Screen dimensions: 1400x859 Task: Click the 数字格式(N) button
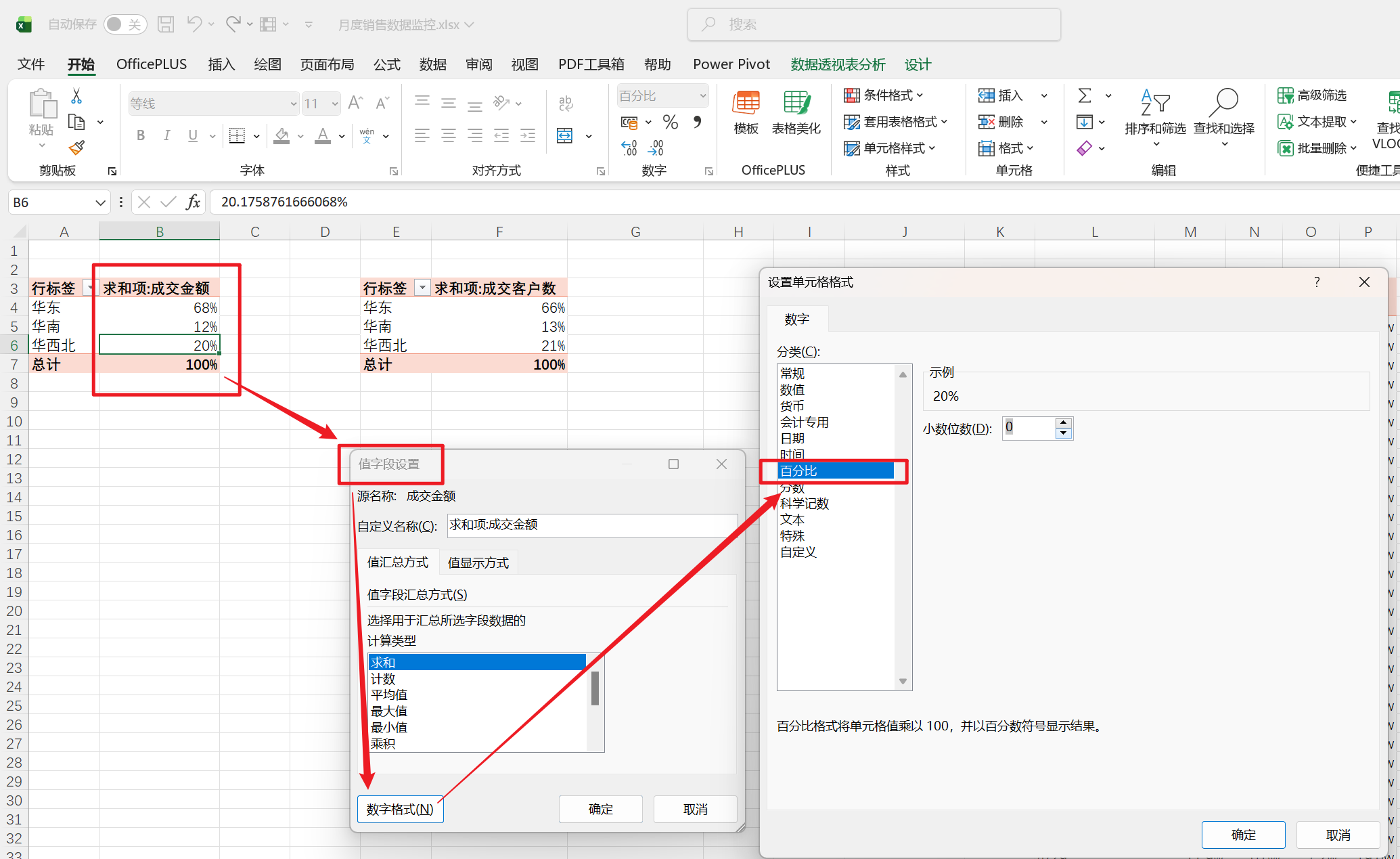click(x=400, y=809)
